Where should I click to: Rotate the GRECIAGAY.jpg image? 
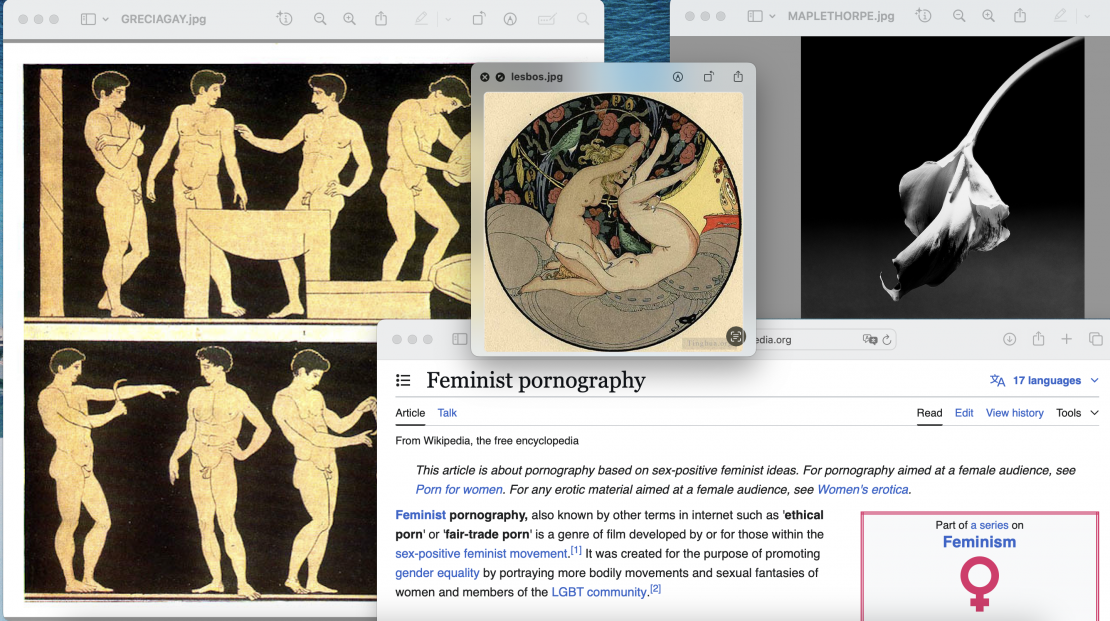point(479,19)
